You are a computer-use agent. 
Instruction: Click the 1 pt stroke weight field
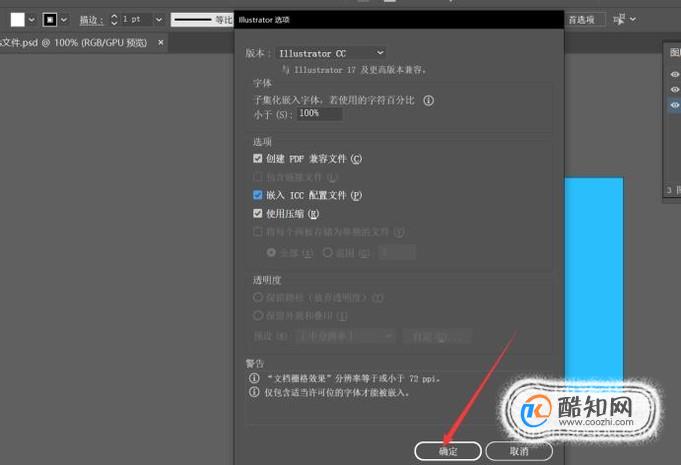coord(136,20)
